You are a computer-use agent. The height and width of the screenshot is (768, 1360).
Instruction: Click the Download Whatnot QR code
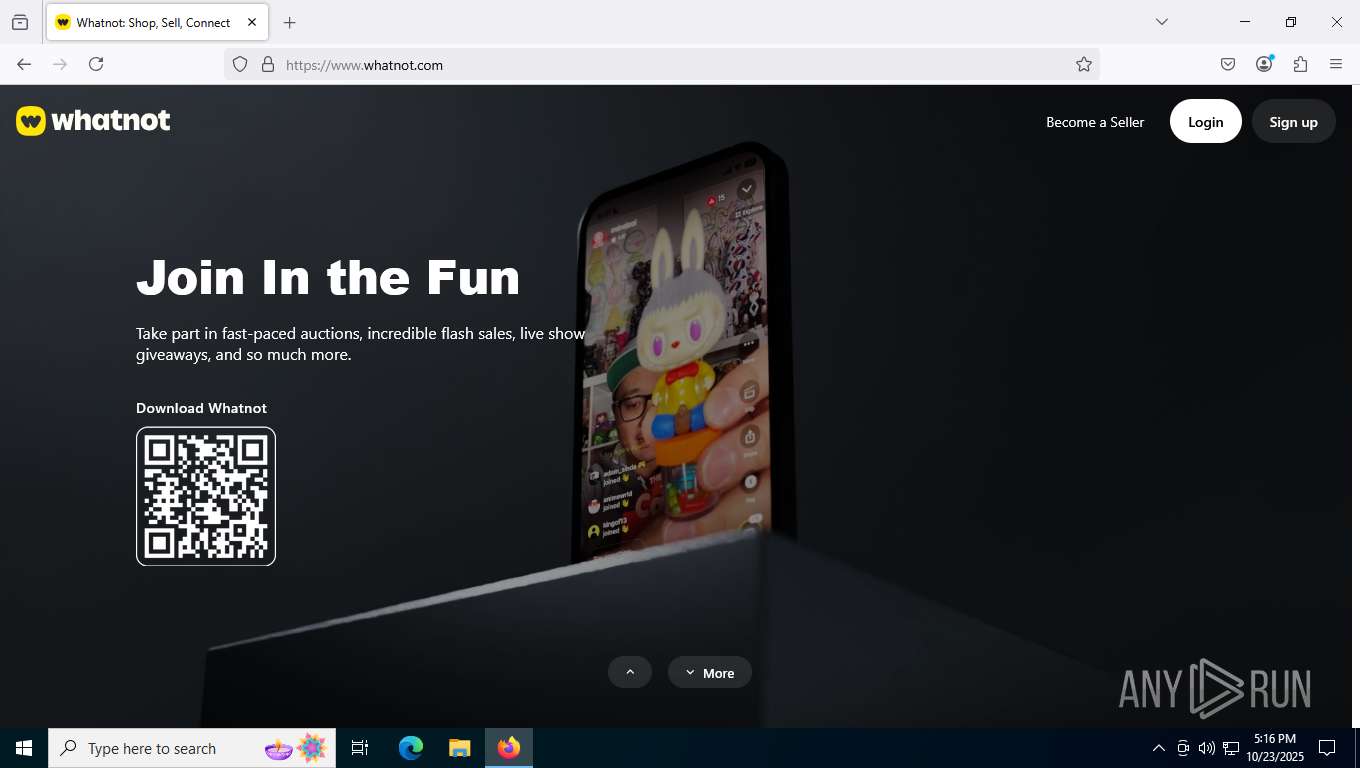pos(206,496)
